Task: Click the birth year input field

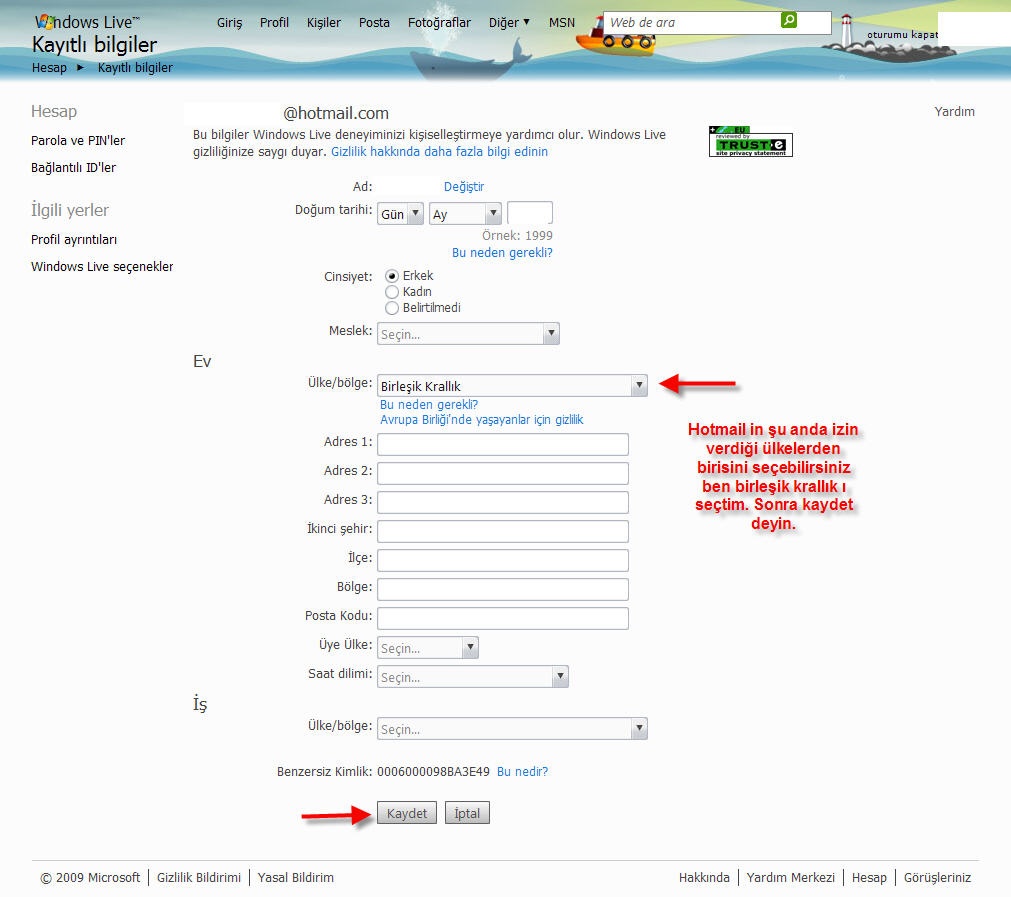Action: (530, 213)
